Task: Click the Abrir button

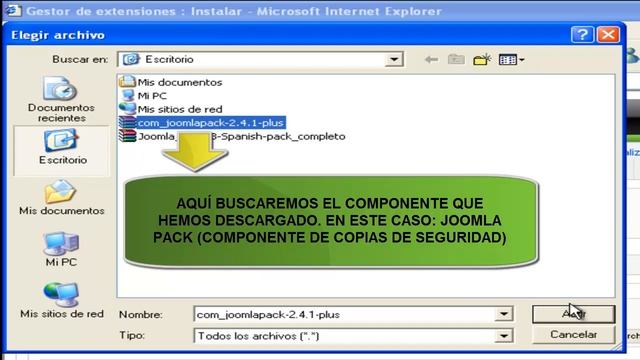Action: click(573, 314)
